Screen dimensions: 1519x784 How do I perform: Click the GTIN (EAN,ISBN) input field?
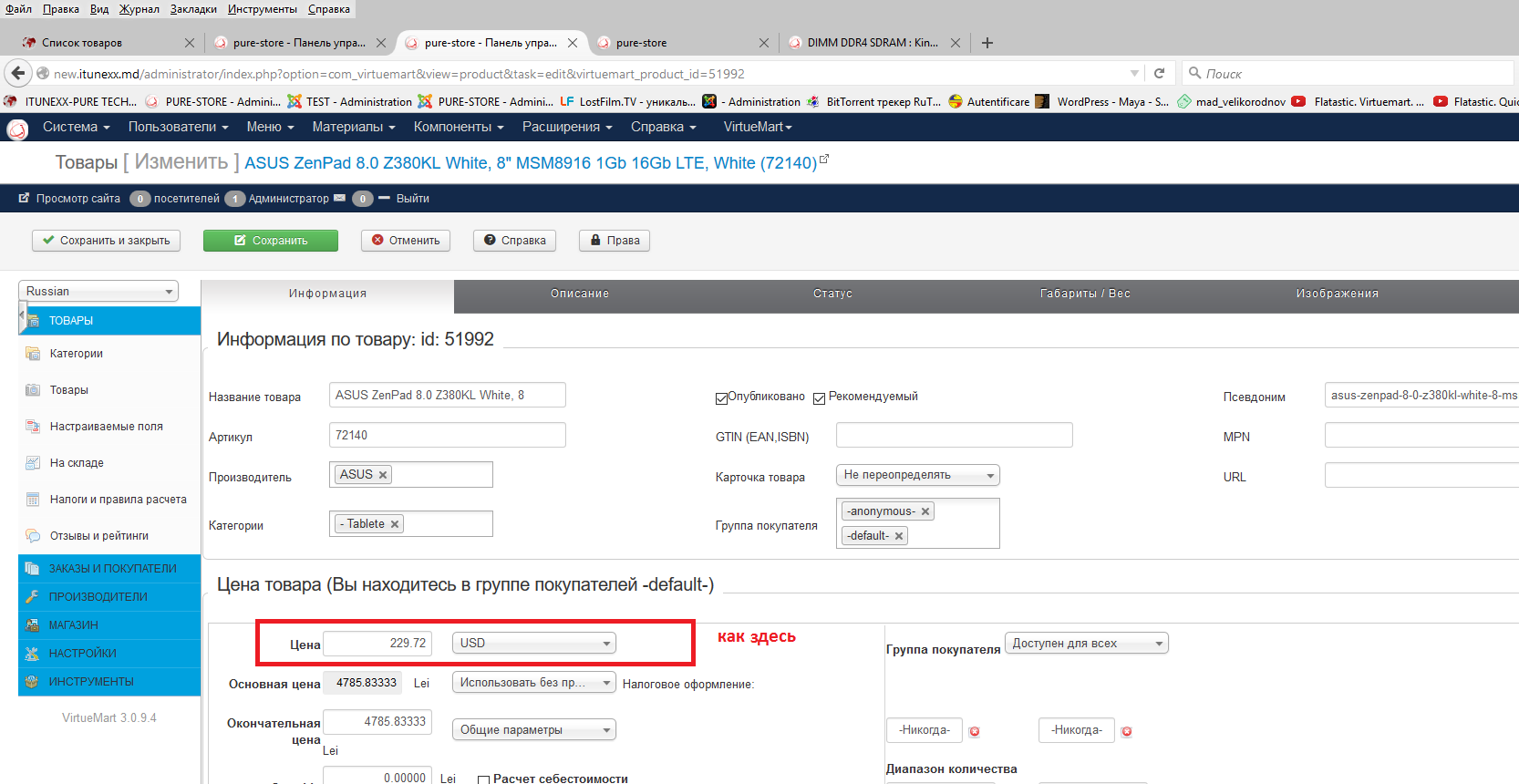coord(955,435)
